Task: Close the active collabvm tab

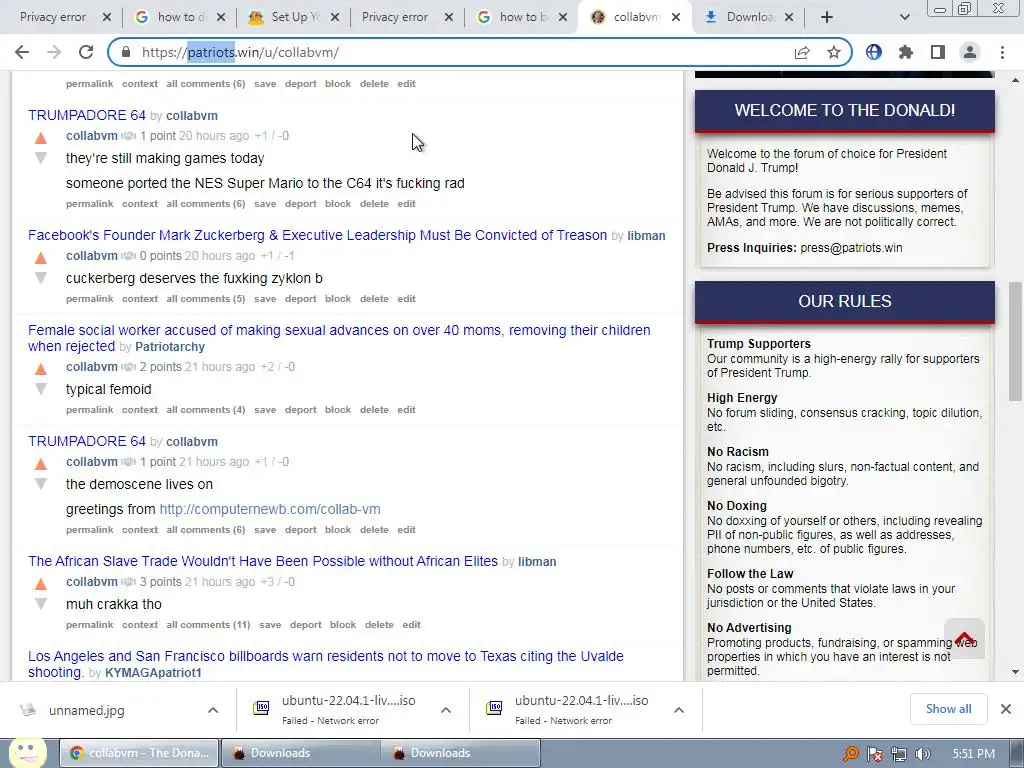Action: coord(676,17)
